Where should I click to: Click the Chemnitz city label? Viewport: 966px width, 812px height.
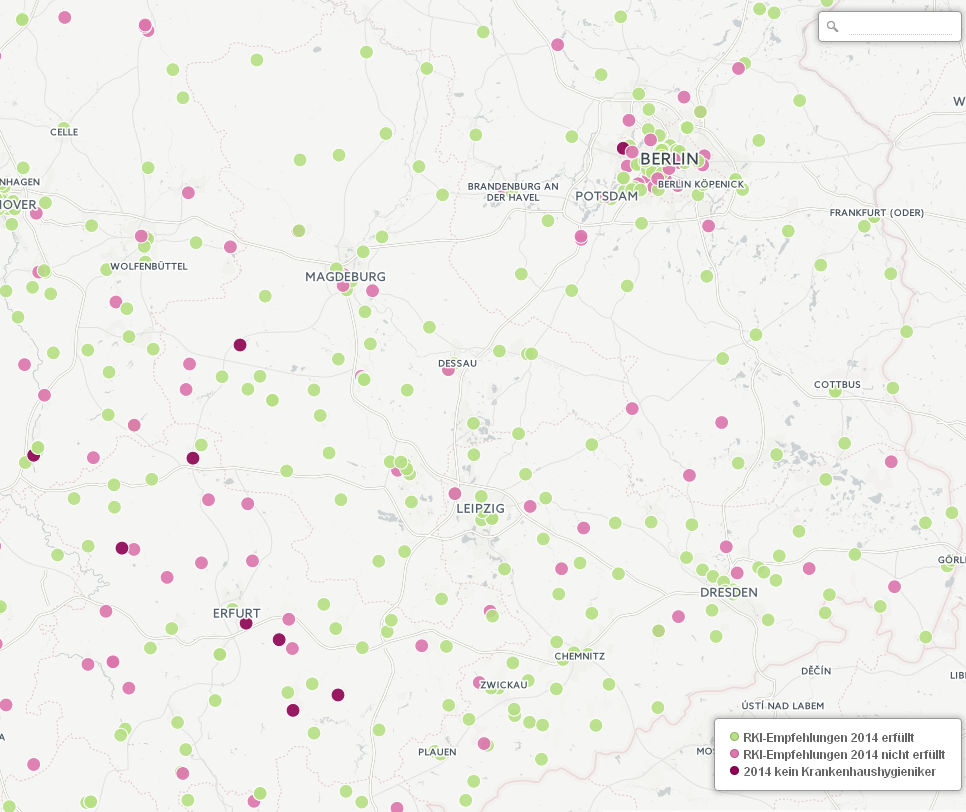579,656
